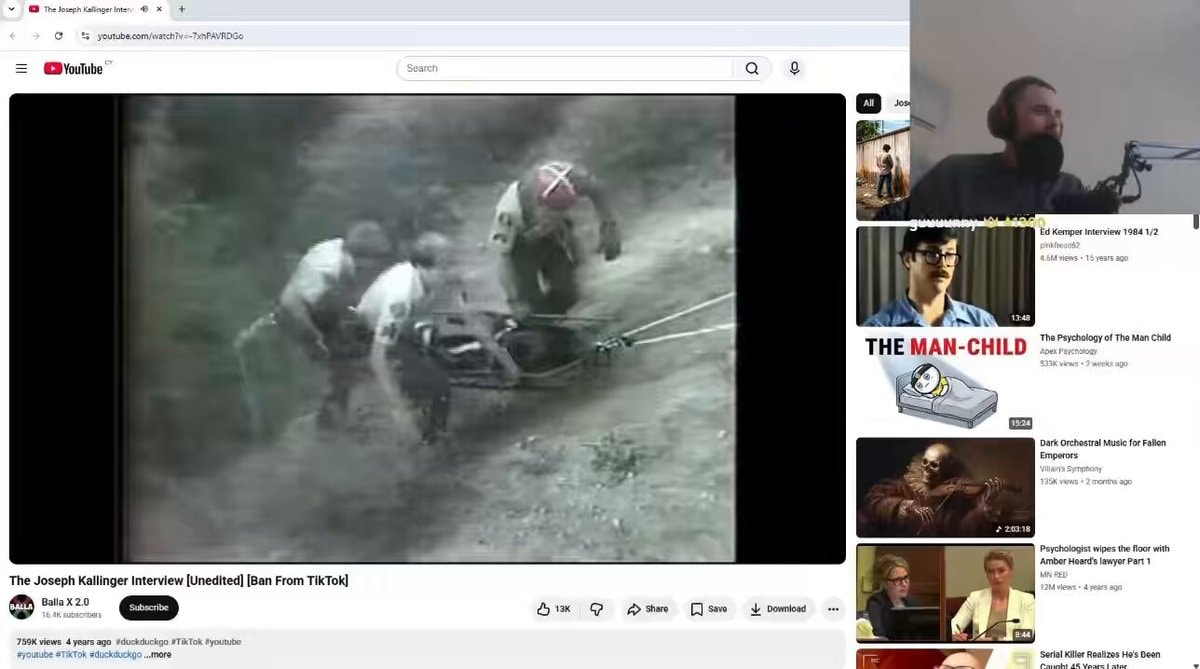The height and width of the screenshot is (669, 1200).
Task: Click 16.4K subscribers text
Action: click(71, 615)
